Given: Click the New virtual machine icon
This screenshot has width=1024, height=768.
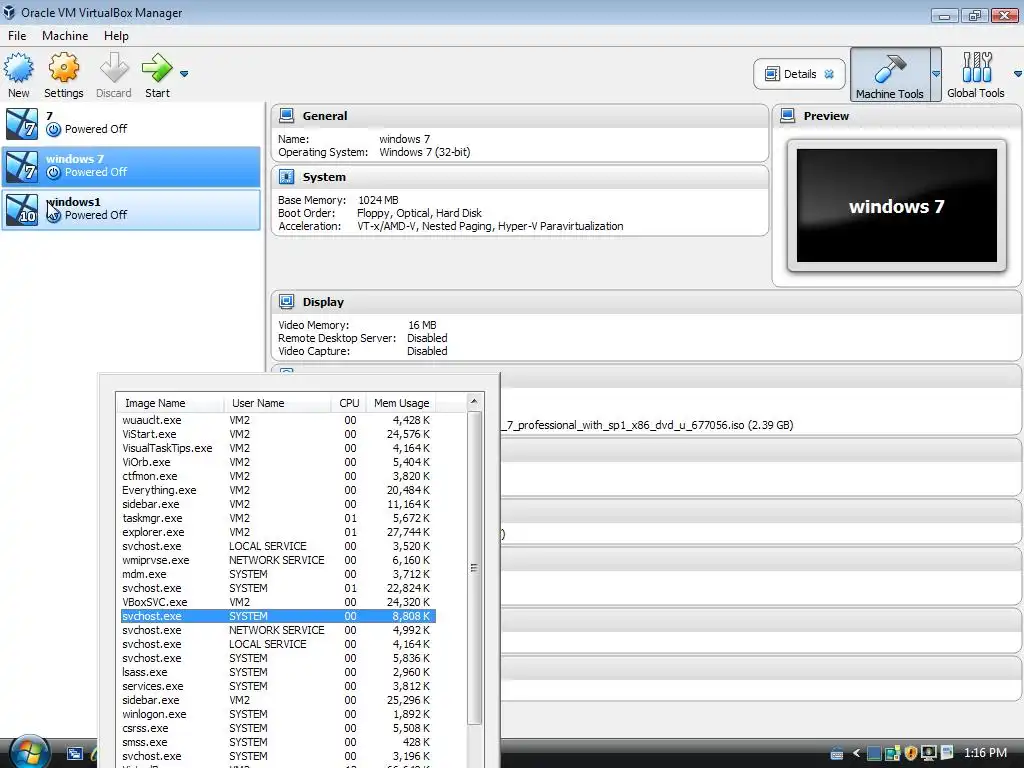Looking at the screenshot, I should 18,68.
